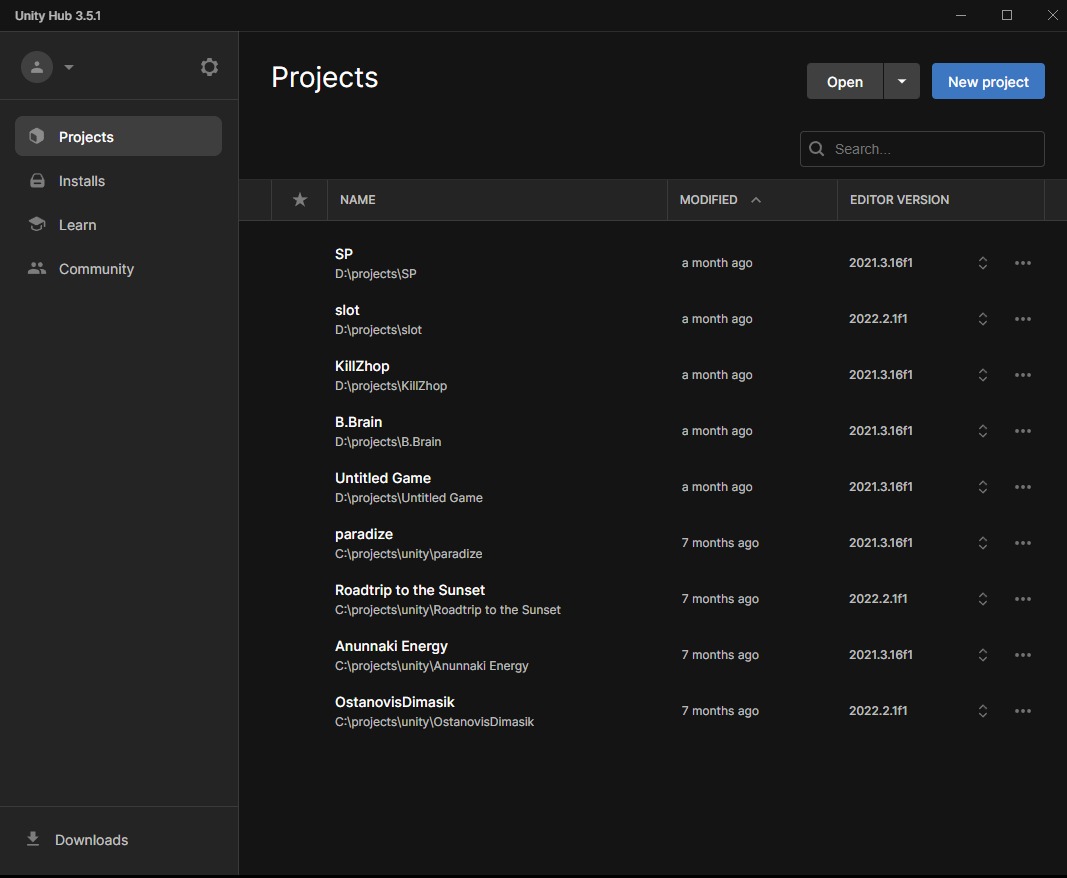Click the D:\projects\slot path text
Screen dimensions: 1067x878
pyautogui.click(x=378, y=330)
